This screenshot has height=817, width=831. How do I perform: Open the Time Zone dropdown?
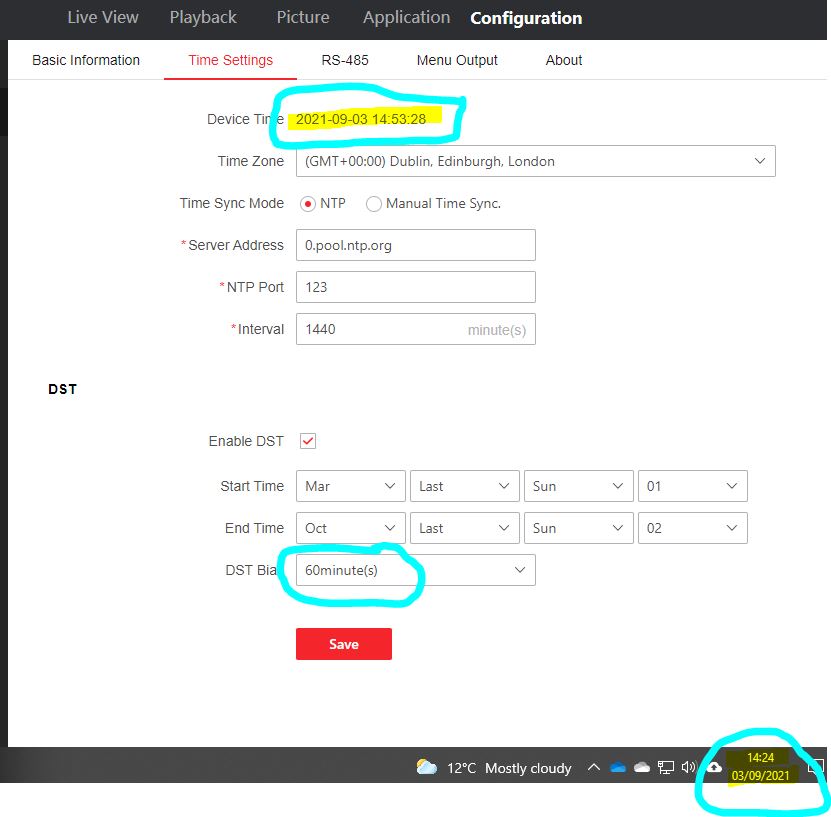(536, 161)
